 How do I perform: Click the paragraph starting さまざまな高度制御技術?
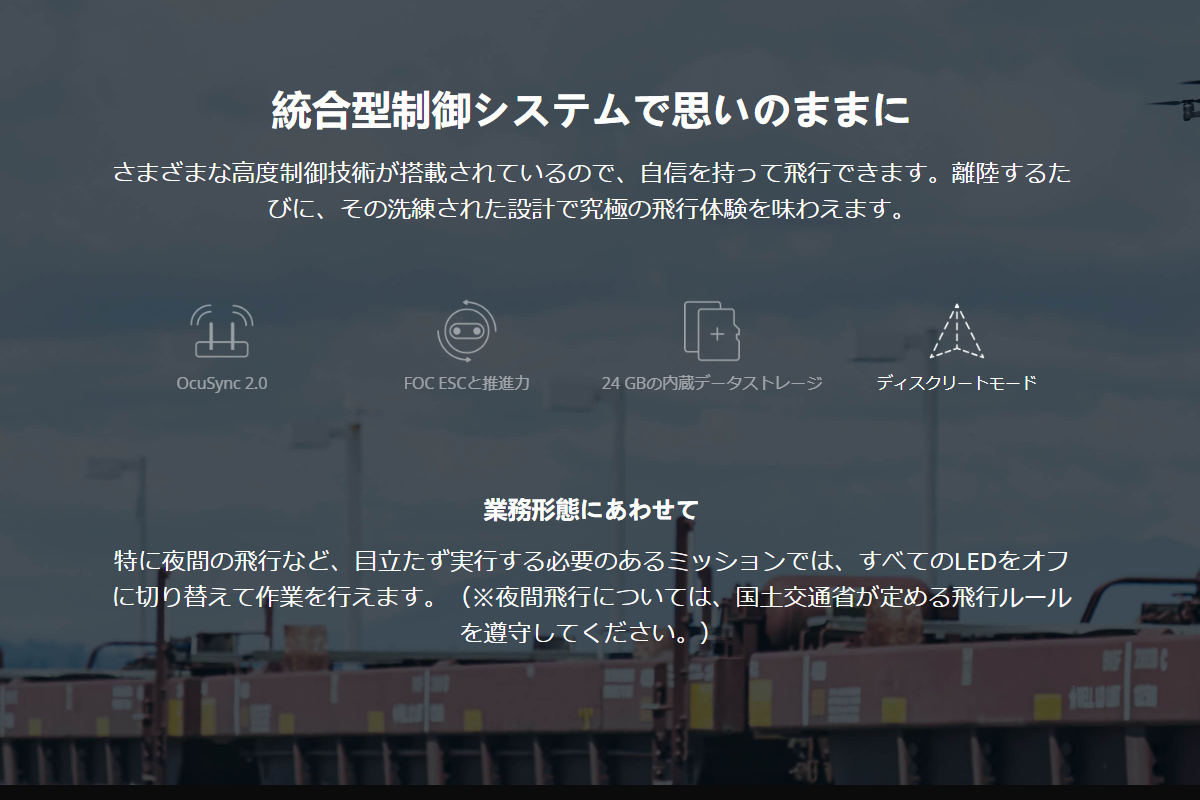click(591, 192)
